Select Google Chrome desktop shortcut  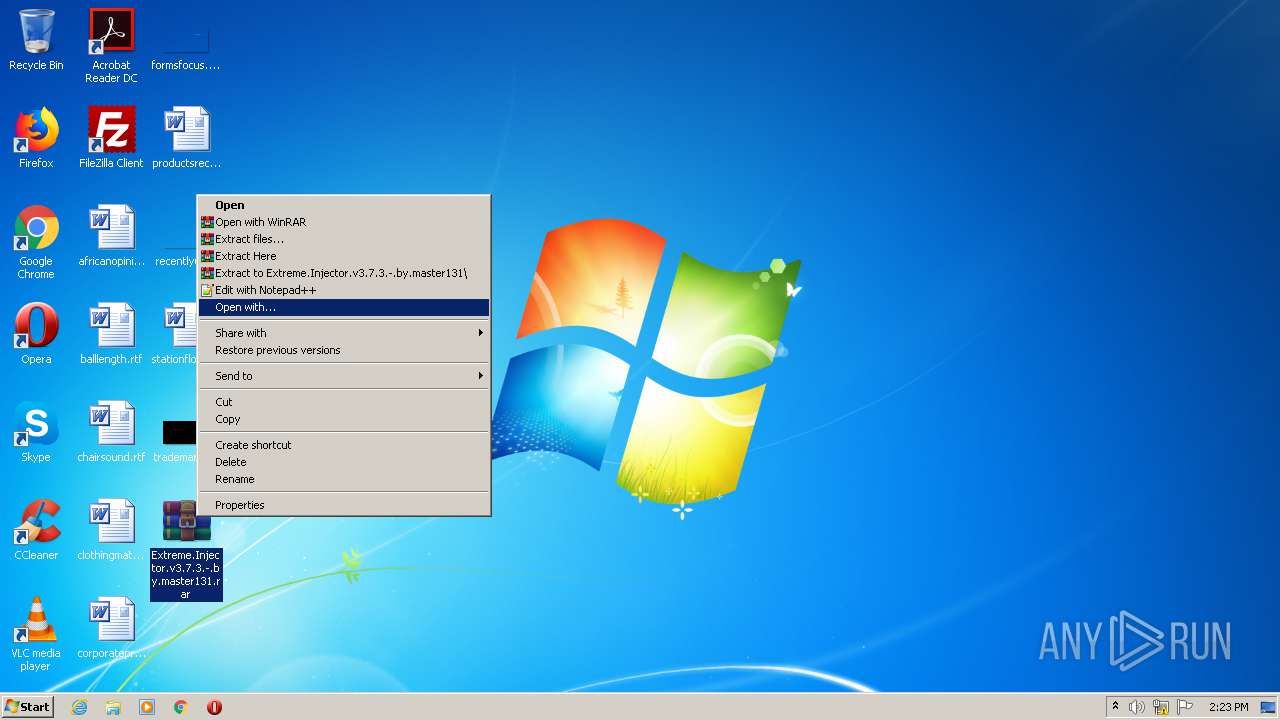tap(36, 242)
